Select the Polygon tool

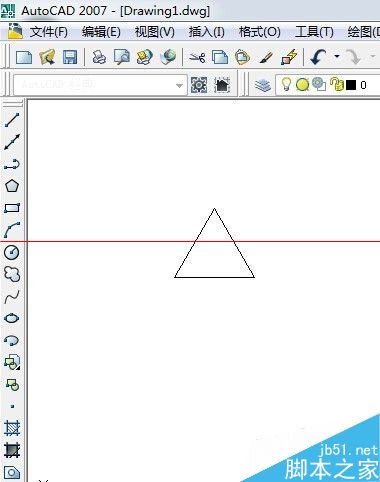12,186
